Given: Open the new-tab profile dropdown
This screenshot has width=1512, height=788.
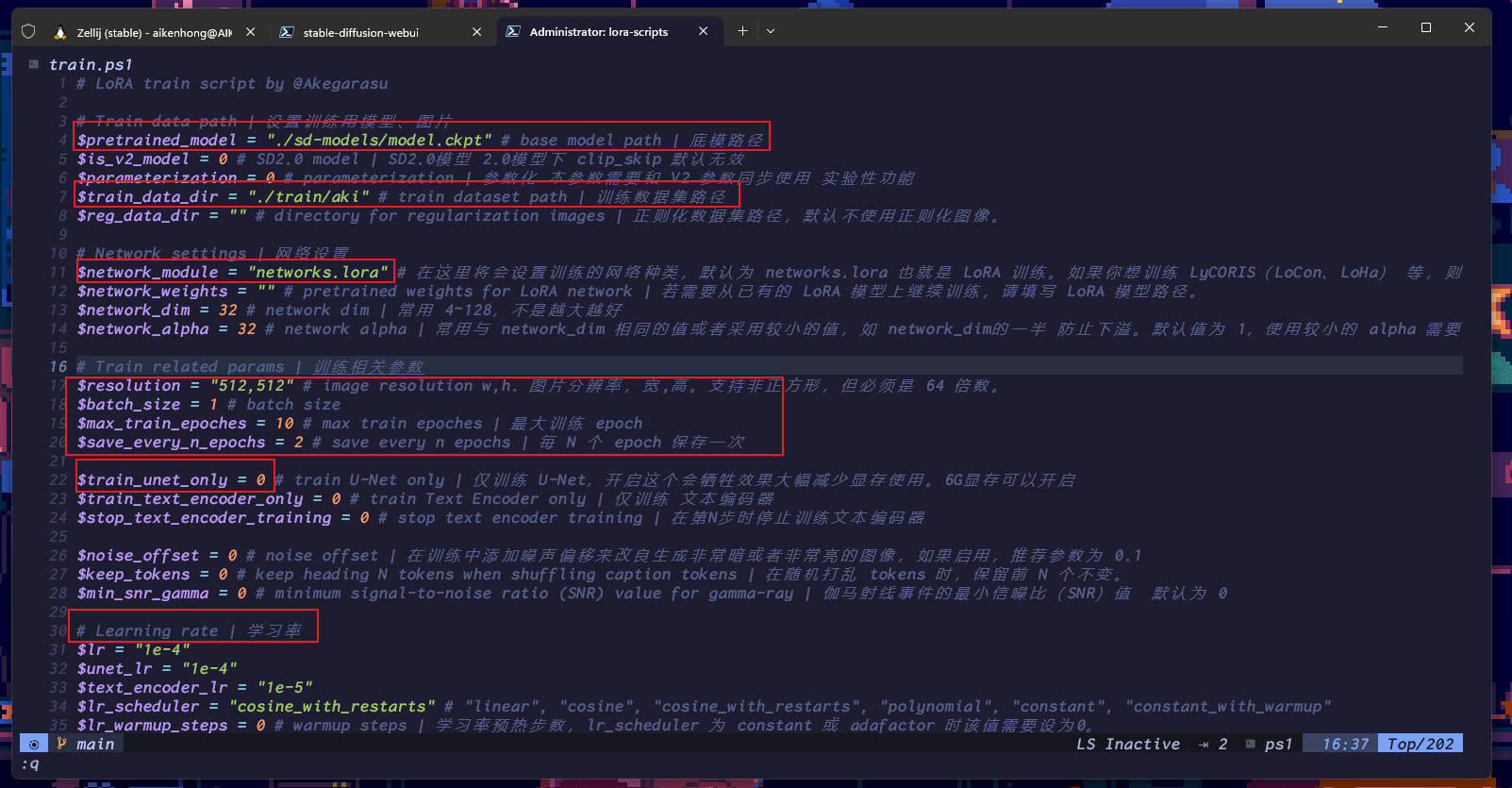Looking at the screenshot, I should [x=771, y=31].
